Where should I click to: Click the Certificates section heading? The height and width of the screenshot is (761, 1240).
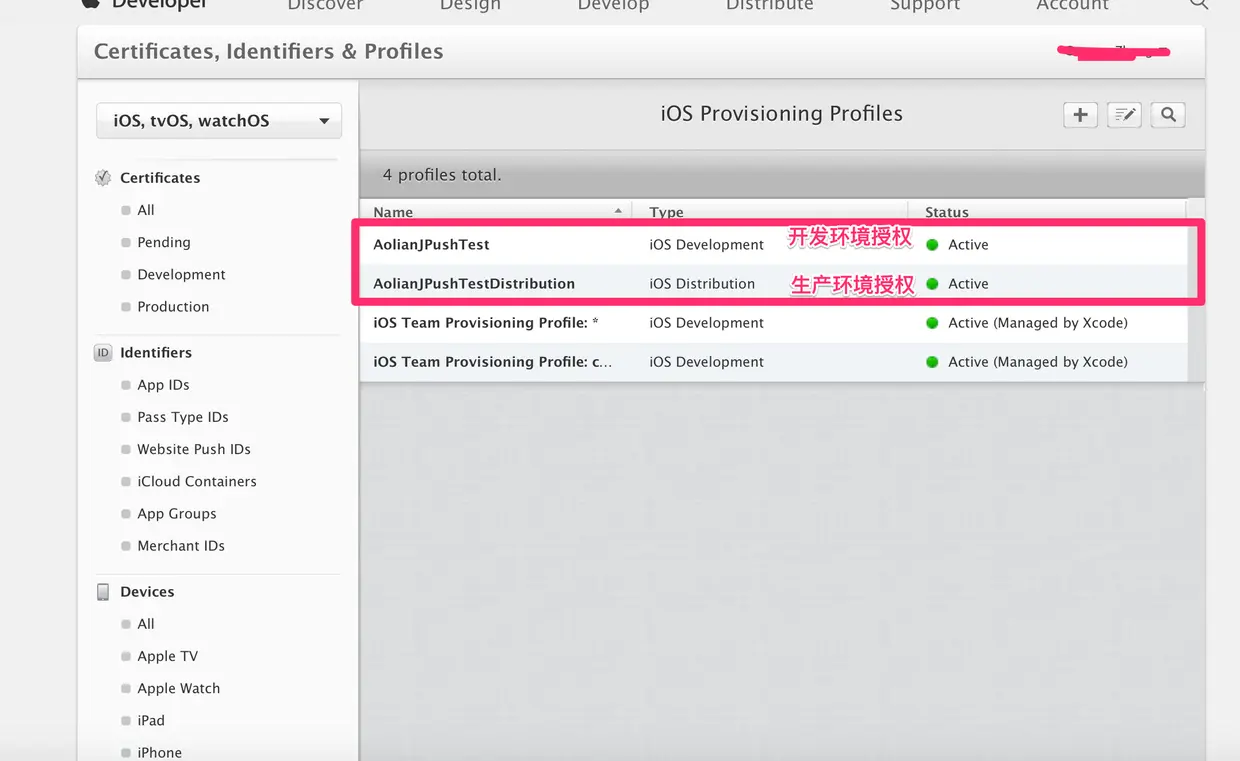pyautogui.click(x=160, y=178)
